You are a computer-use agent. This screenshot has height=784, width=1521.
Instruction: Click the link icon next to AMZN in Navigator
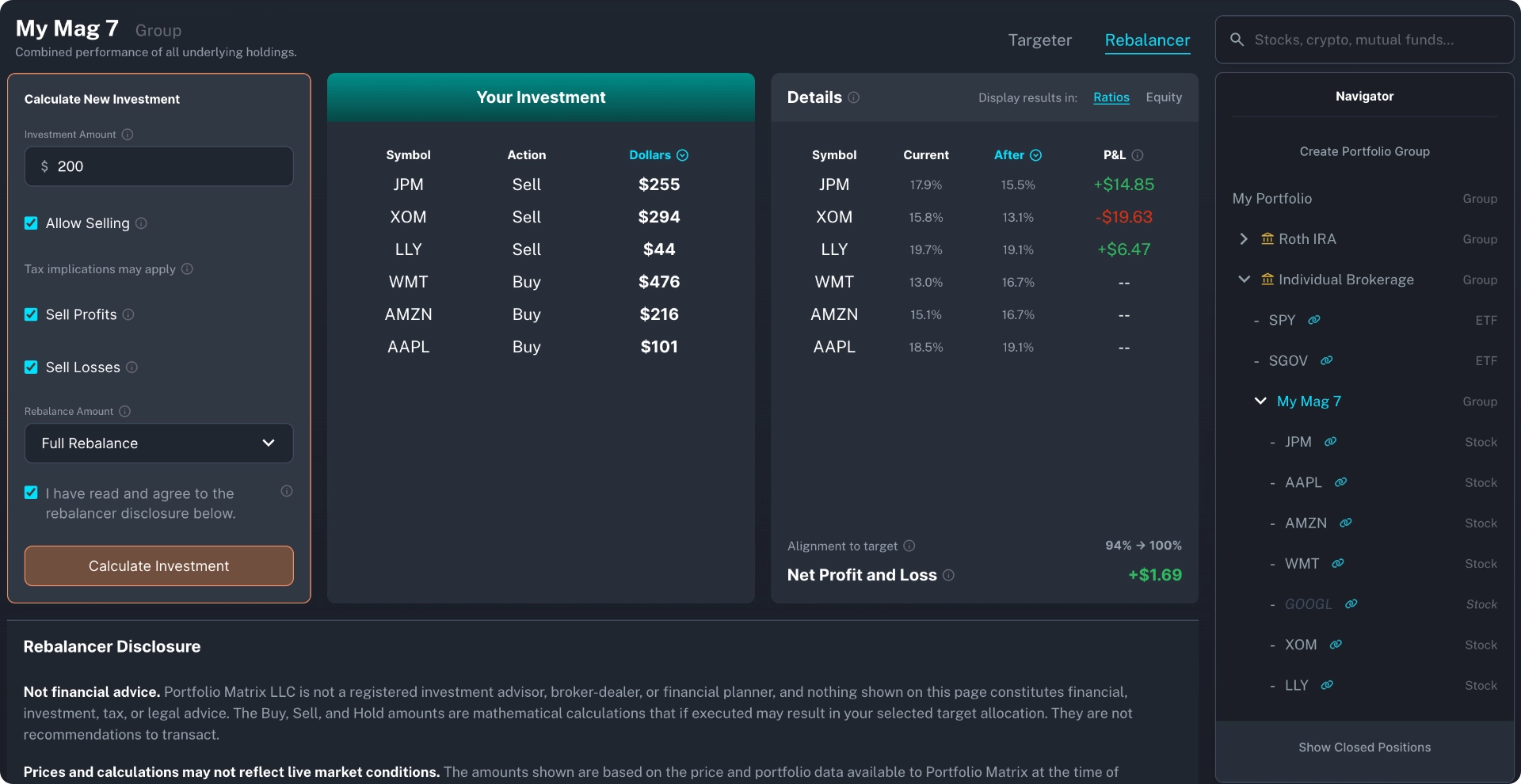click(x=1346, y=523)
